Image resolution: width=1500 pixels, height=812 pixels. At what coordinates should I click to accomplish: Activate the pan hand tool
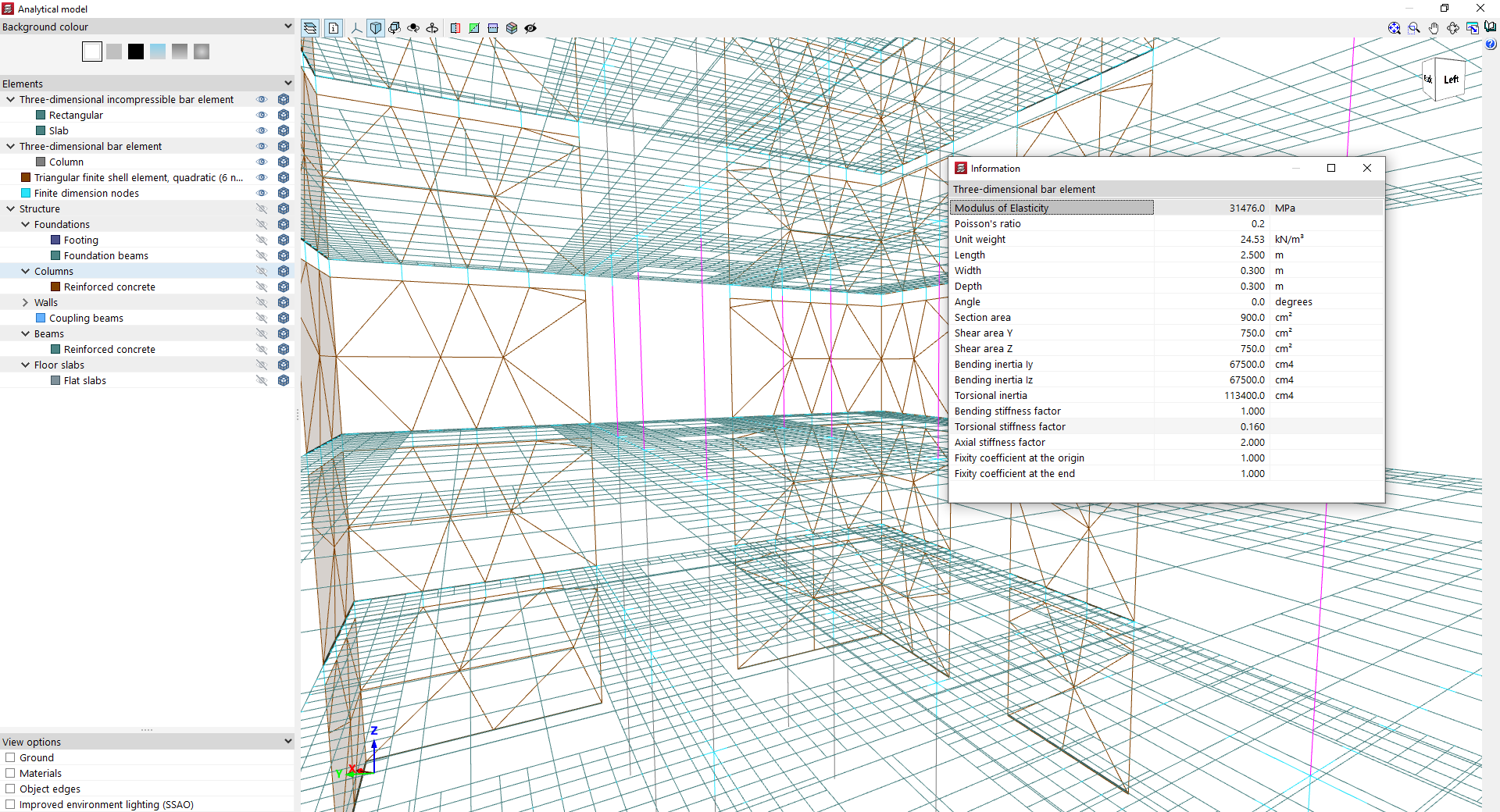tap(1434, 28)
